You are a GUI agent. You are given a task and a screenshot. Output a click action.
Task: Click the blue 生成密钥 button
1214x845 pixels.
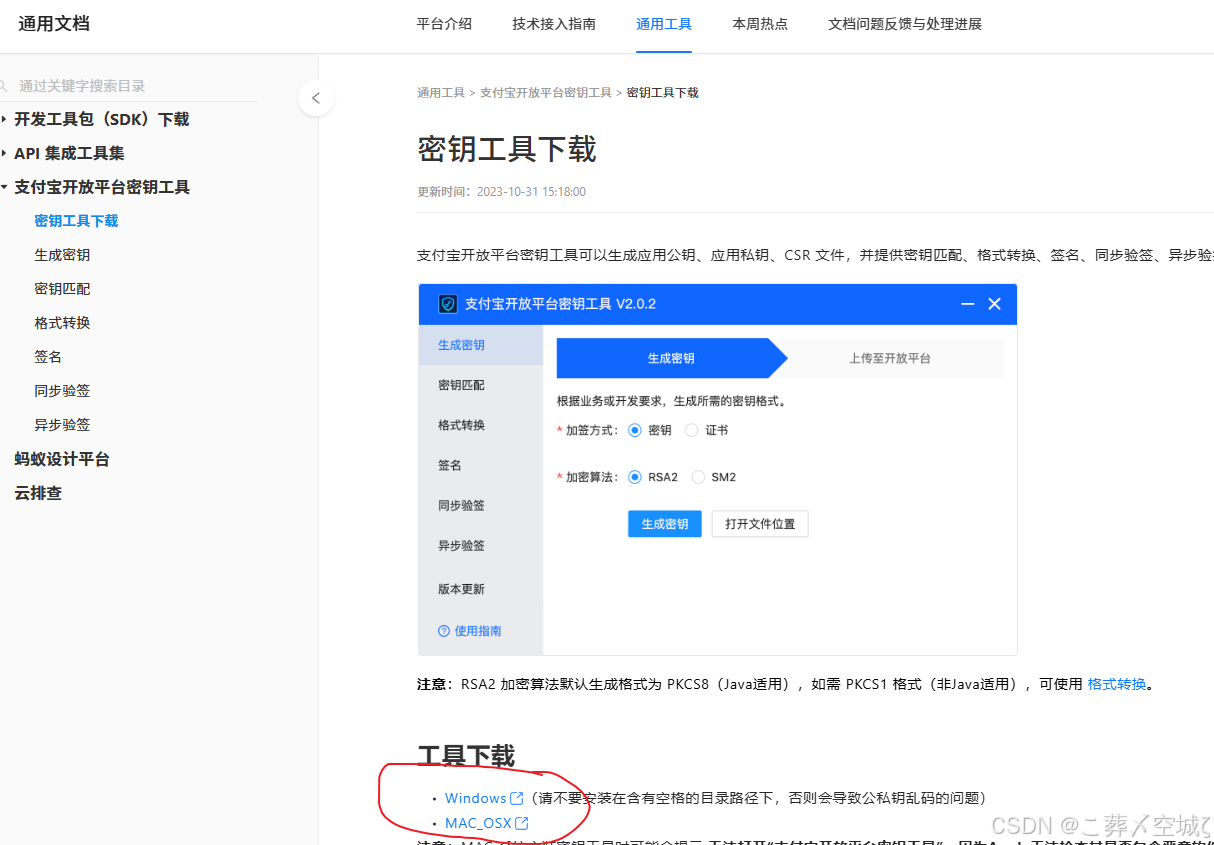[665, 524]
